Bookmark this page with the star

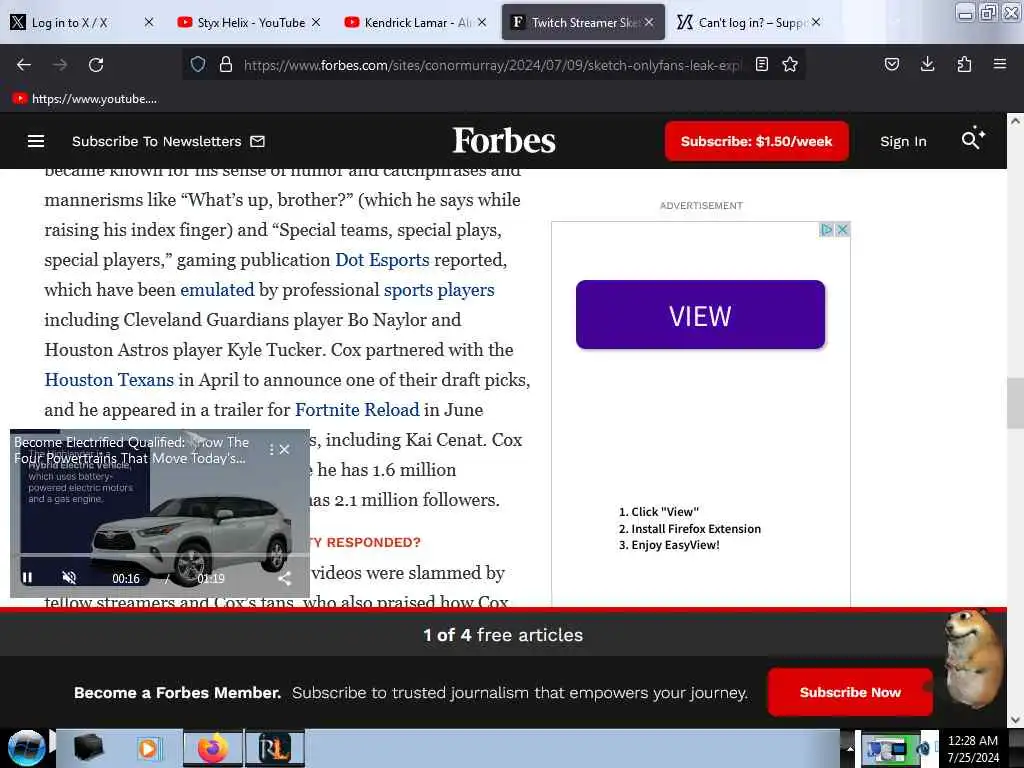(790, 64)
